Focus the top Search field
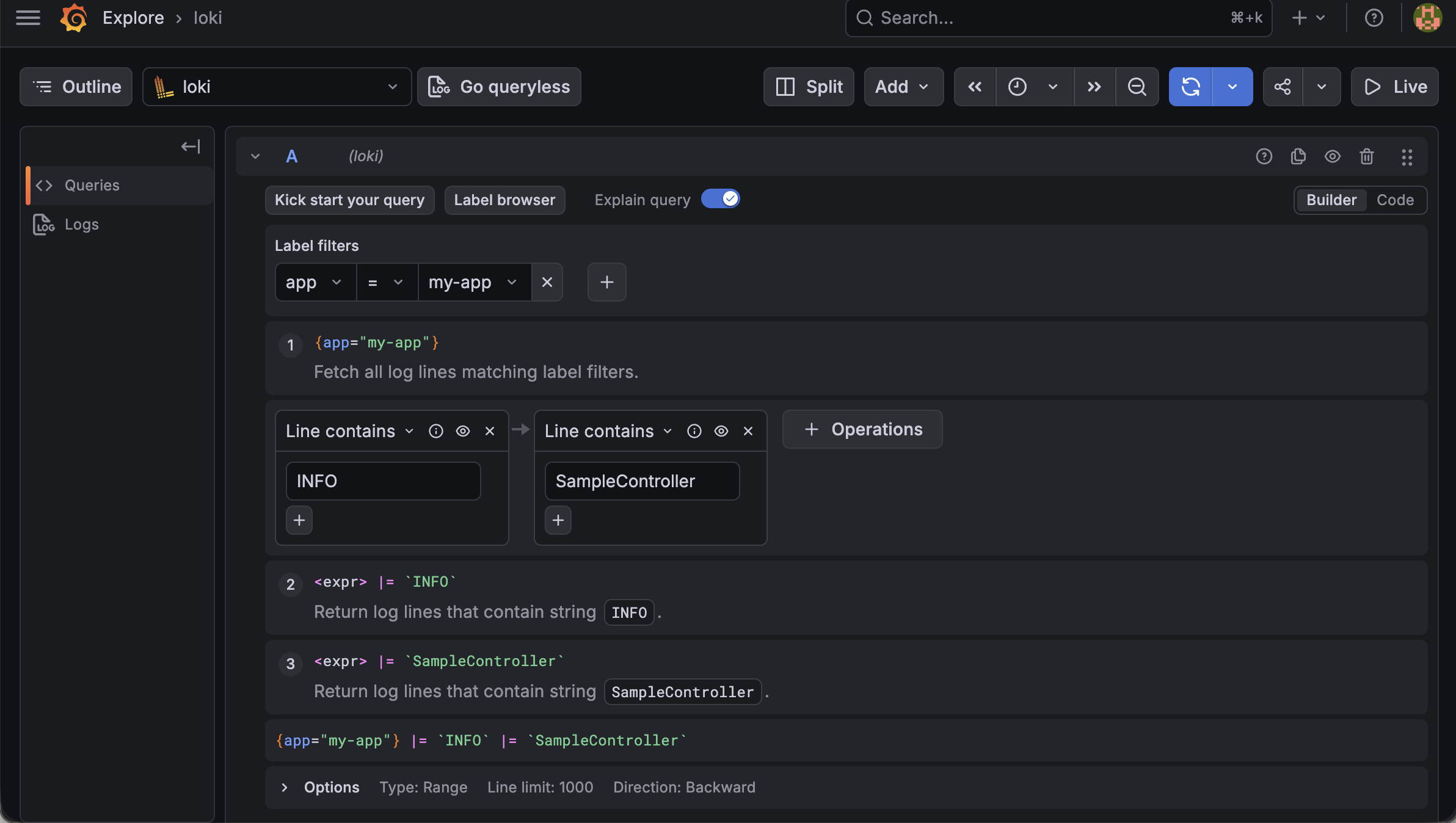Screen dimensions: 1456x823 pos(1058,18)
